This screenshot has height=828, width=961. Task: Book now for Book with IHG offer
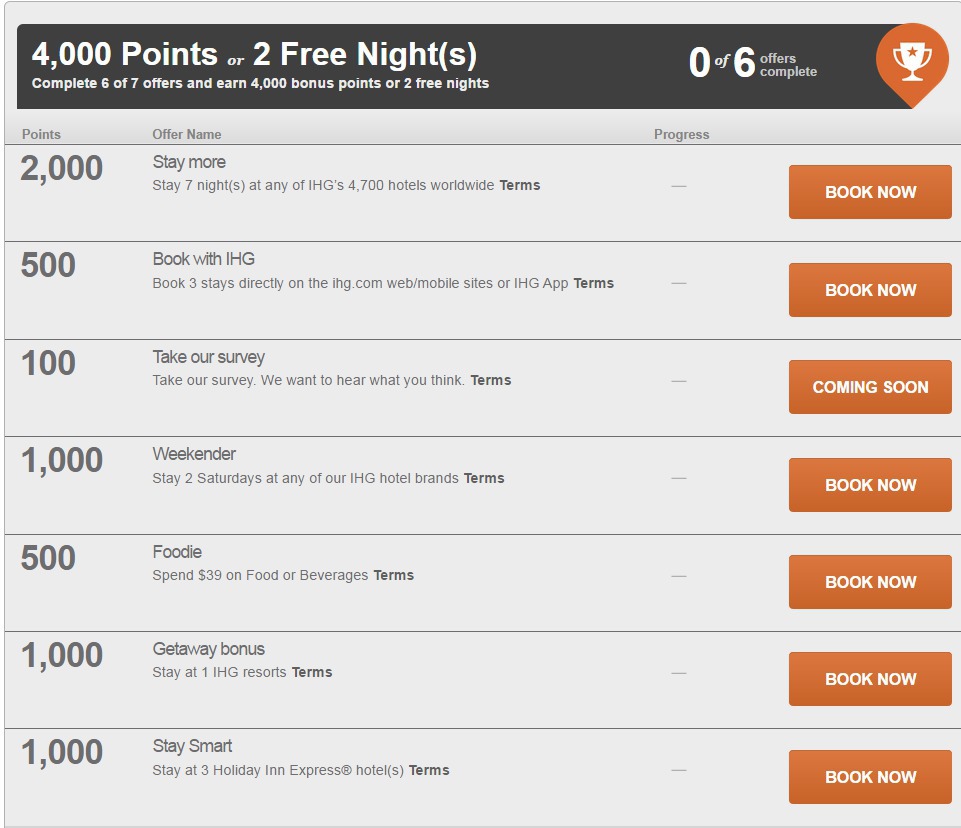pyautogui.click(x=870, y=290)
